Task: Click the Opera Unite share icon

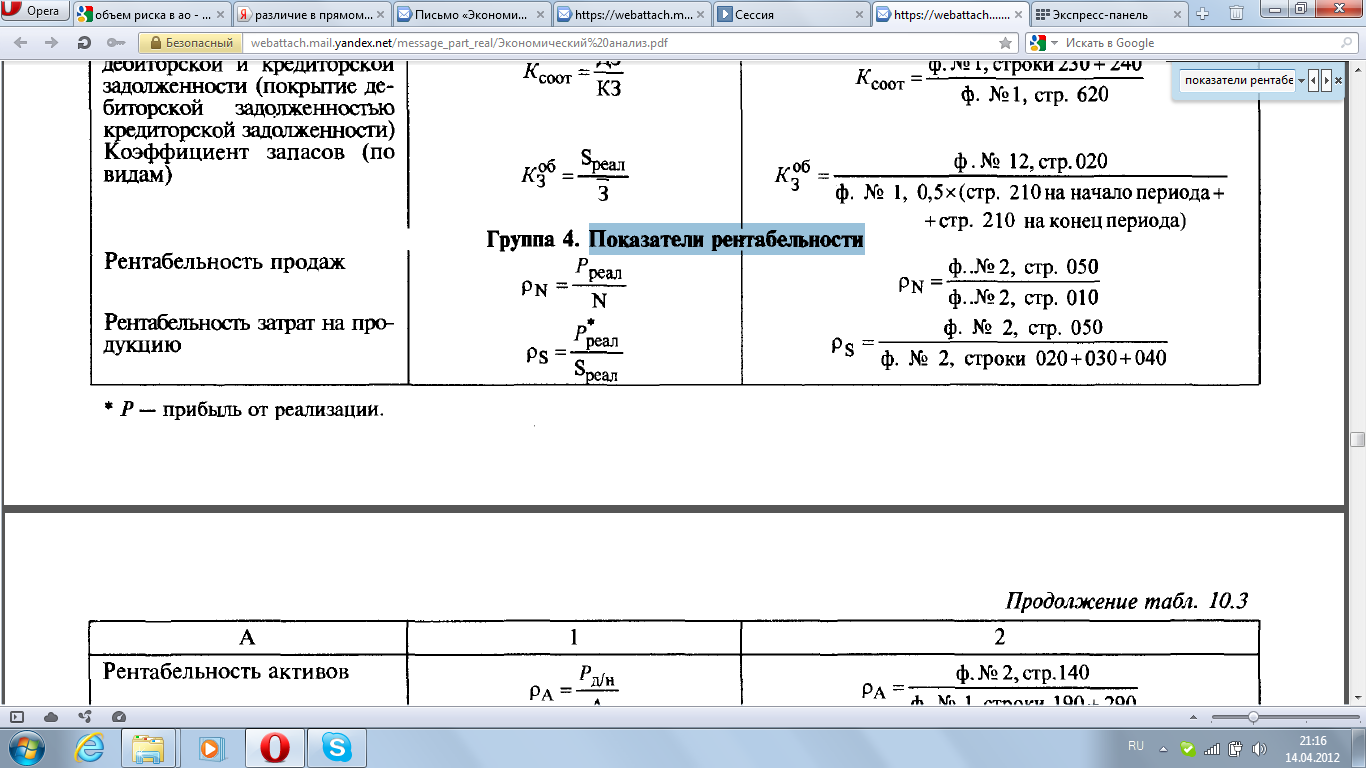Action: (x=85, y=716)
